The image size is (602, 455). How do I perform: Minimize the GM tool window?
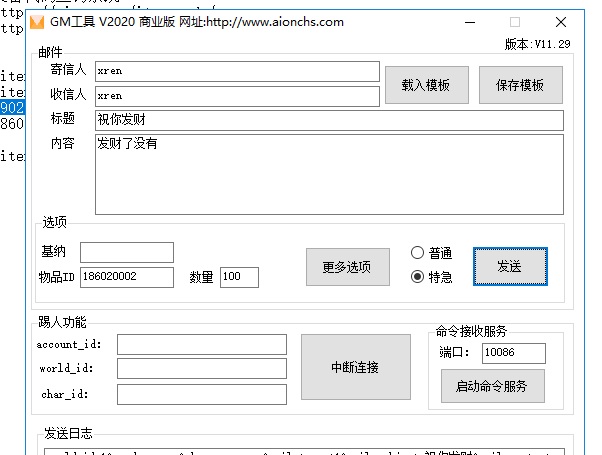pos(469,22)
